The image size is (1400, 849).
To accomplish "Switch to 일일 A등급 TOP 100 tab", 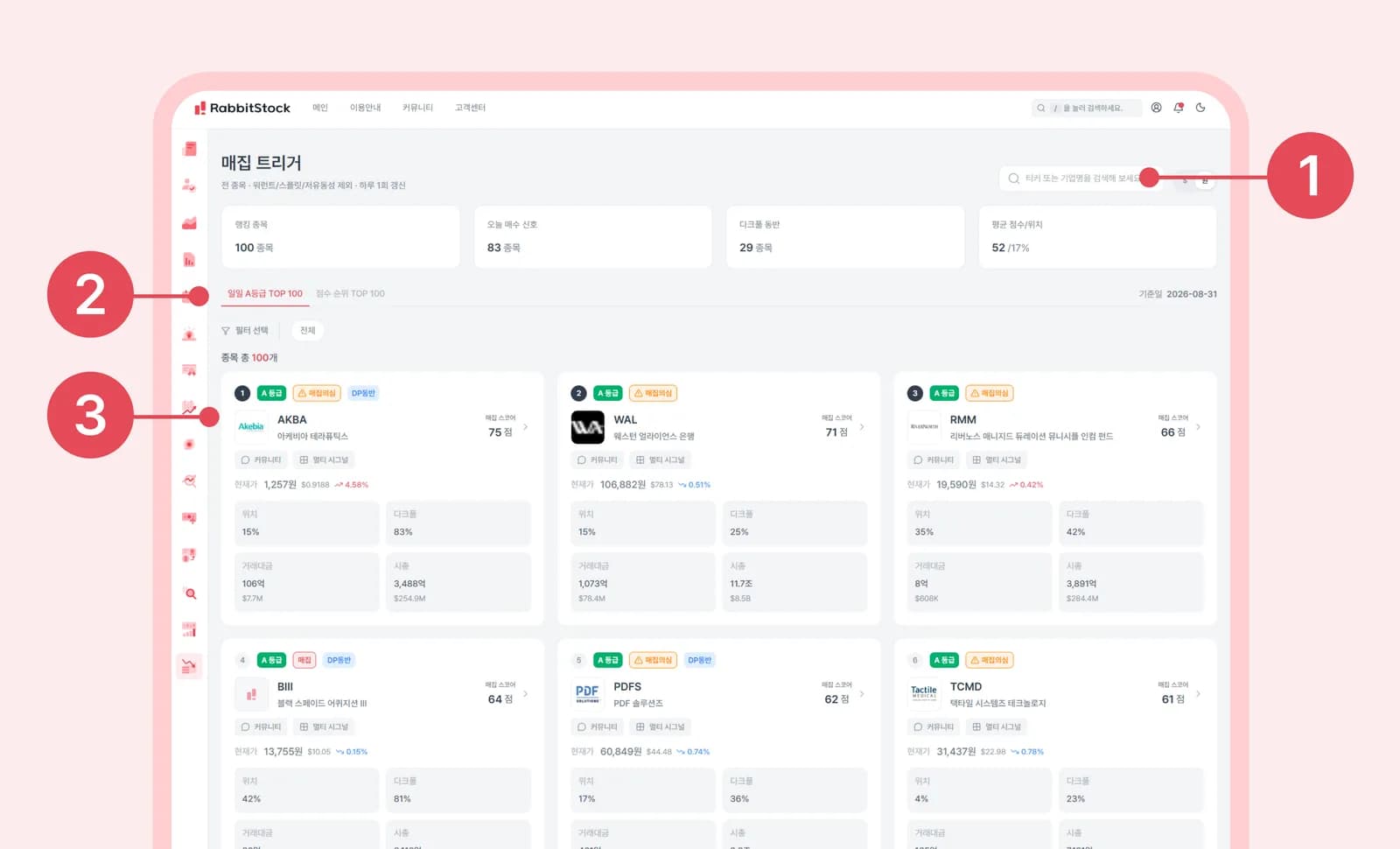I will 265,294.
